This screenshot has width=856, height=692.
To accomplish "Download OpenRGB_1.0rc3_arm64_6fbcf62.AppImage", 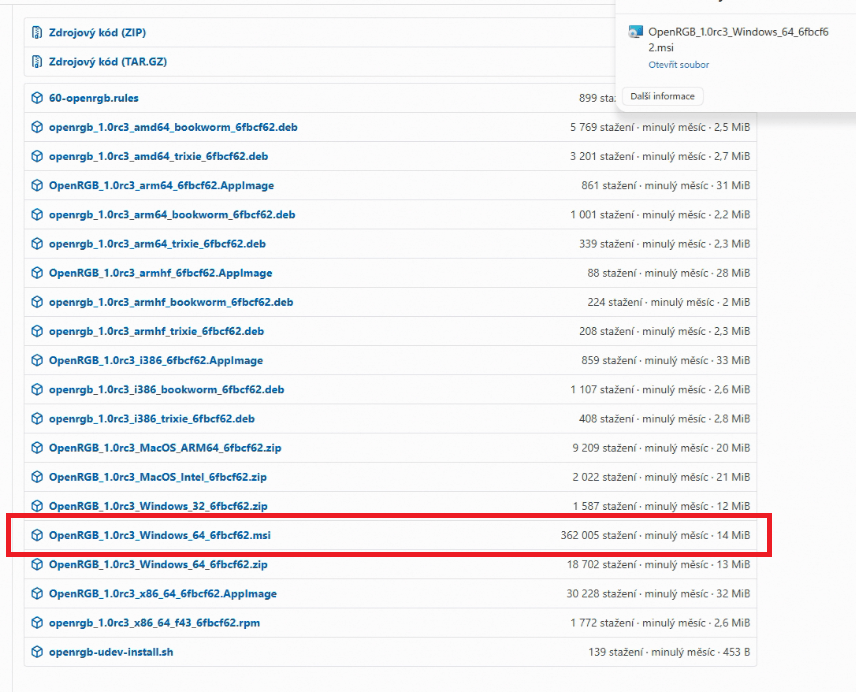I will coord(161,186).
